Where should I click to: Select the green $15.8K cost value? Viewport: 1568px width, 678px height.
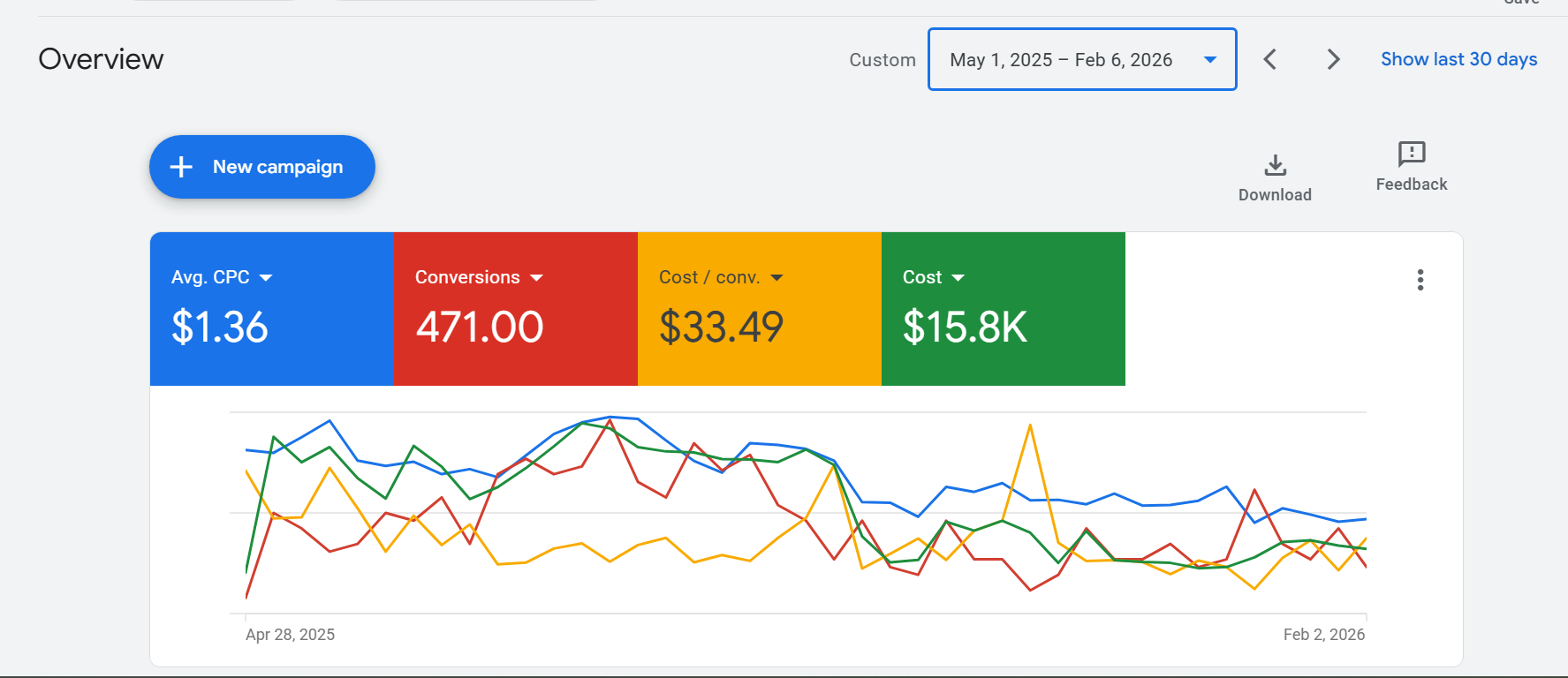[x=965, y=328]
